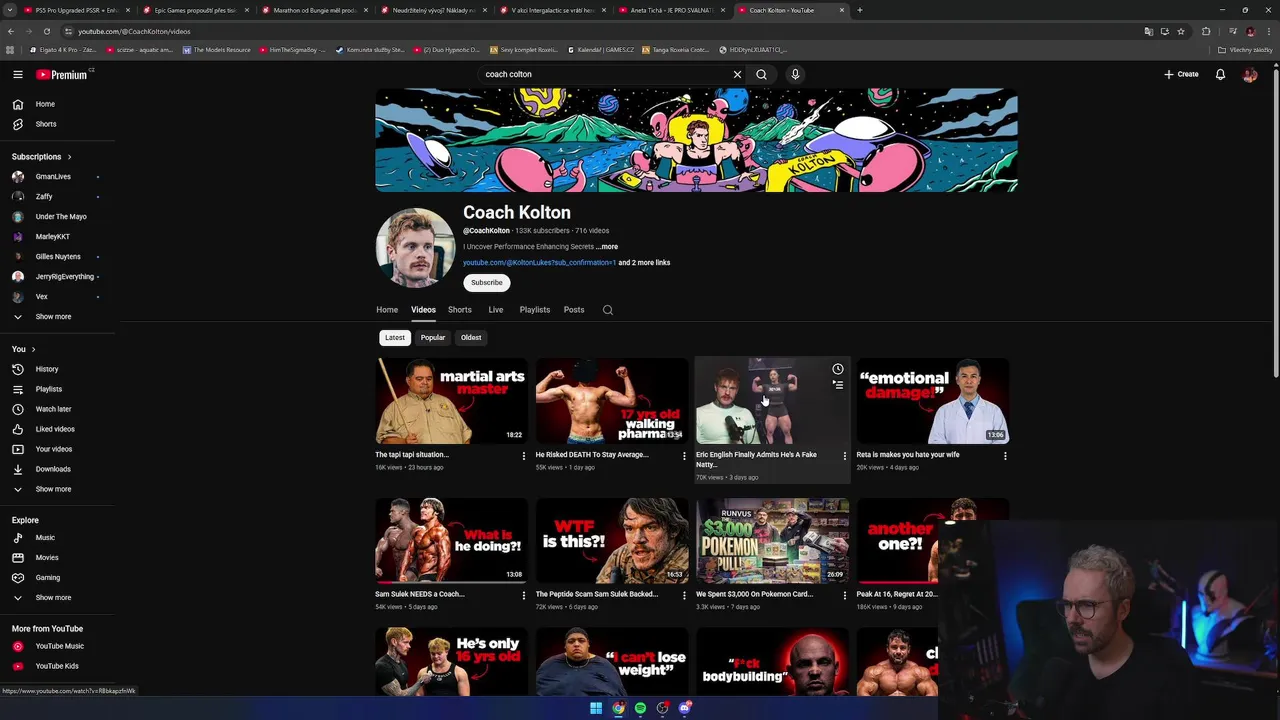Open Sam Sulek NEEDS a Coach thumbnail
1280x720 pixels.
tap(451, 541)
